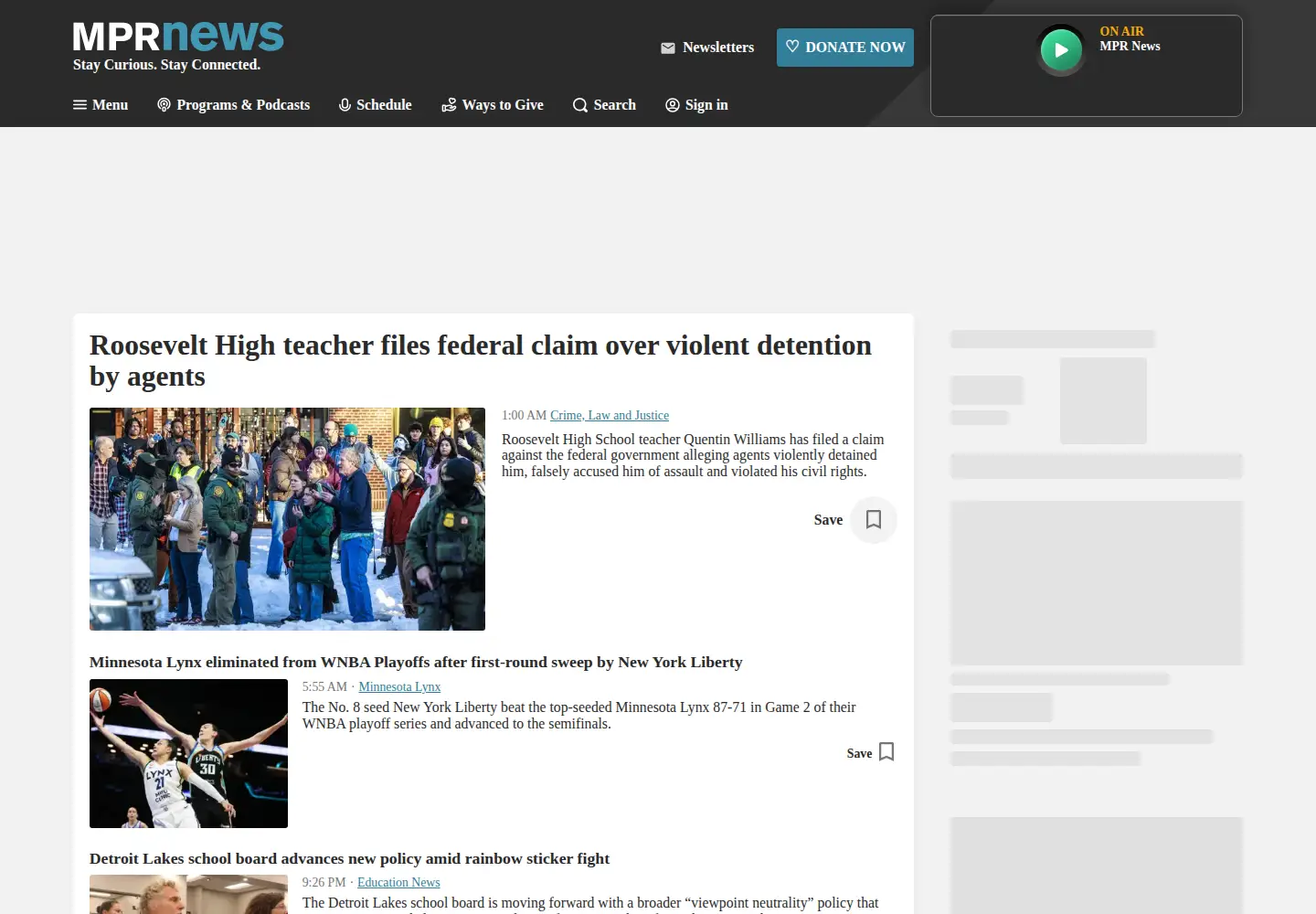Screen dimensions: 1316x914
Task: Click the Stay Curious. Stay Connected. tagline
Action: pos(166,65)
